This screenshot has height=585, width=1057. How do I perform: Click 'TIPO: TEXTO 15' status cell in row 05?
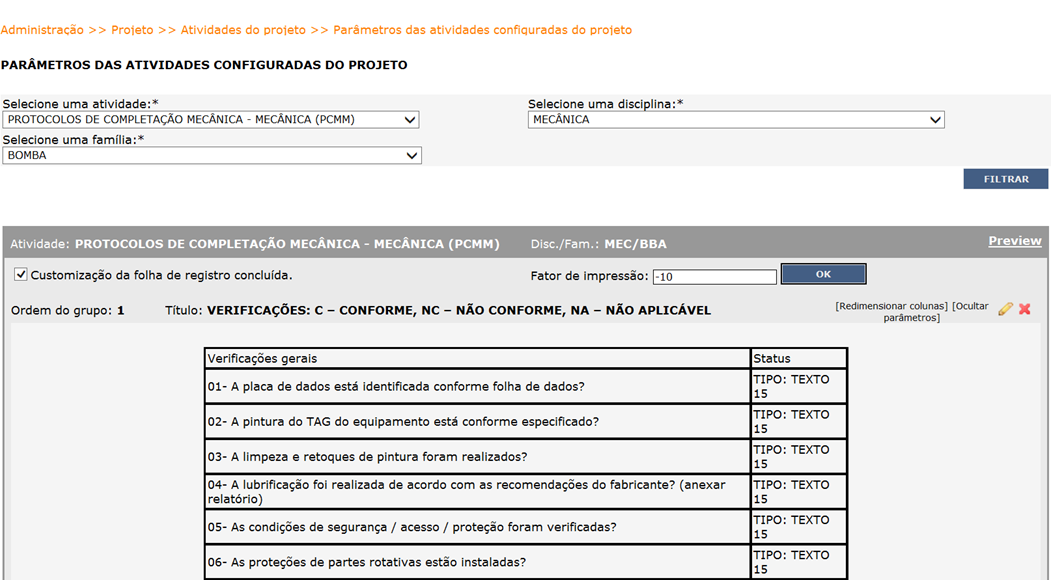click(799, 526)
